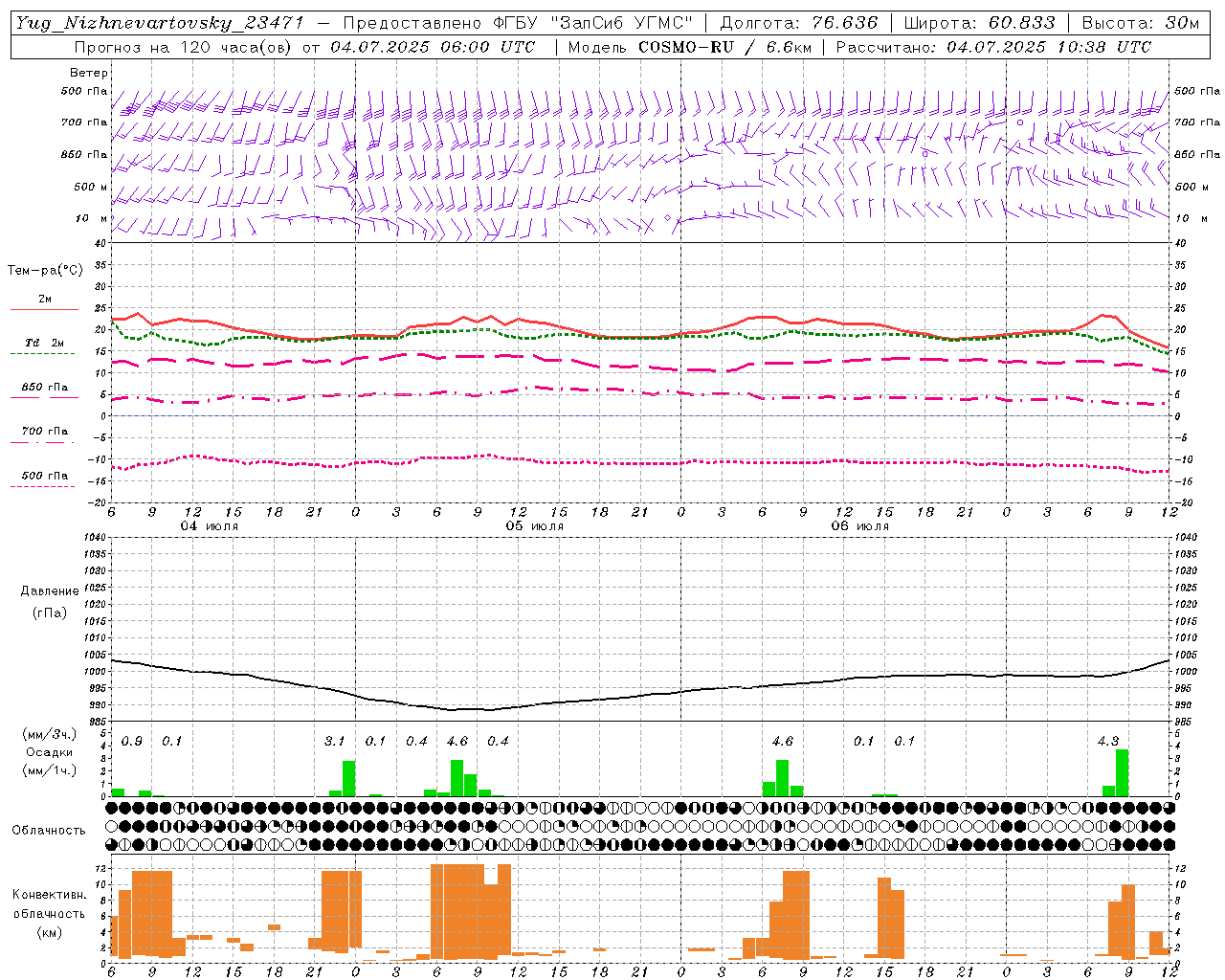Click the (мм/1ч.) precipitation unit label
Screen dimensions: 1225x980
coord(48,770)
